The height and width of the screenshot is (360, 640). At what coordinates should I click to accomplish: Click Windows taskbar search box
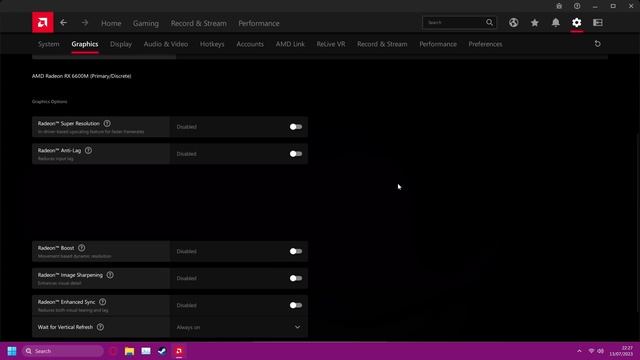pyautogui.click(x=62, y=351)
